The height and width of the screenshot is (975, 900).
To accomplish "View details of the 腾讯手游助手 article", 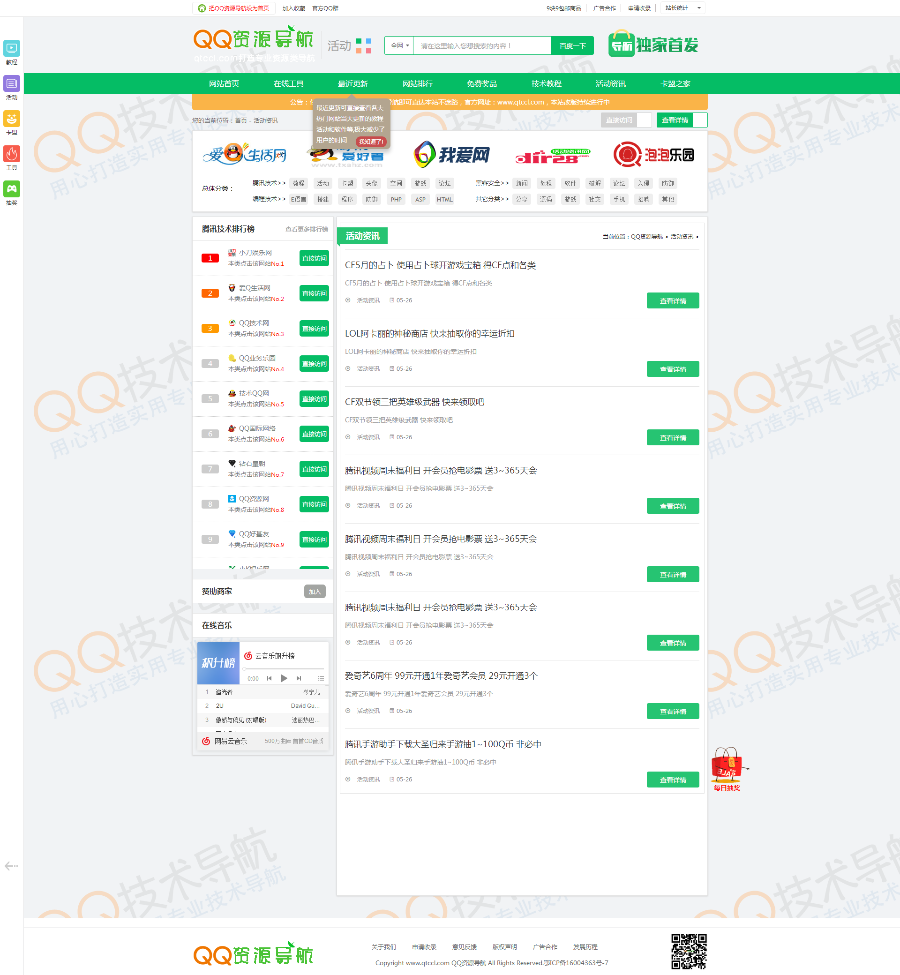I will pos(673,780).
